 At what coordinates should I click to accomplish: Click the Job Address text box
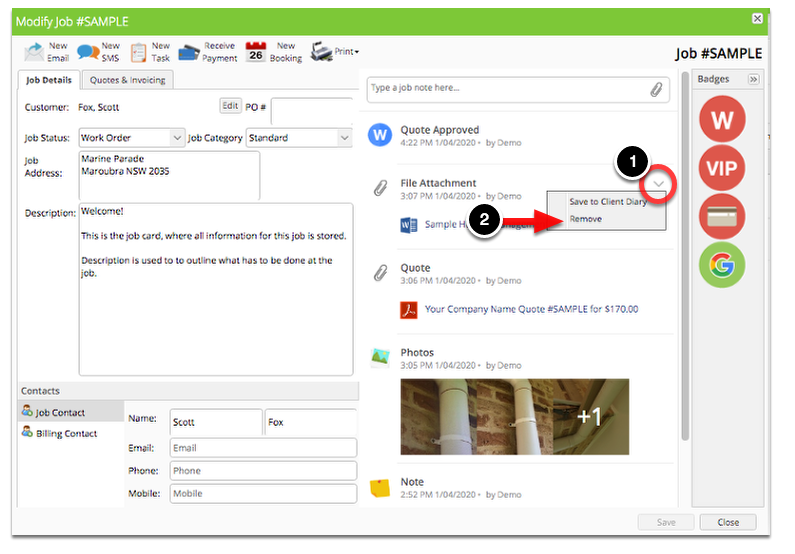(169, 175)
